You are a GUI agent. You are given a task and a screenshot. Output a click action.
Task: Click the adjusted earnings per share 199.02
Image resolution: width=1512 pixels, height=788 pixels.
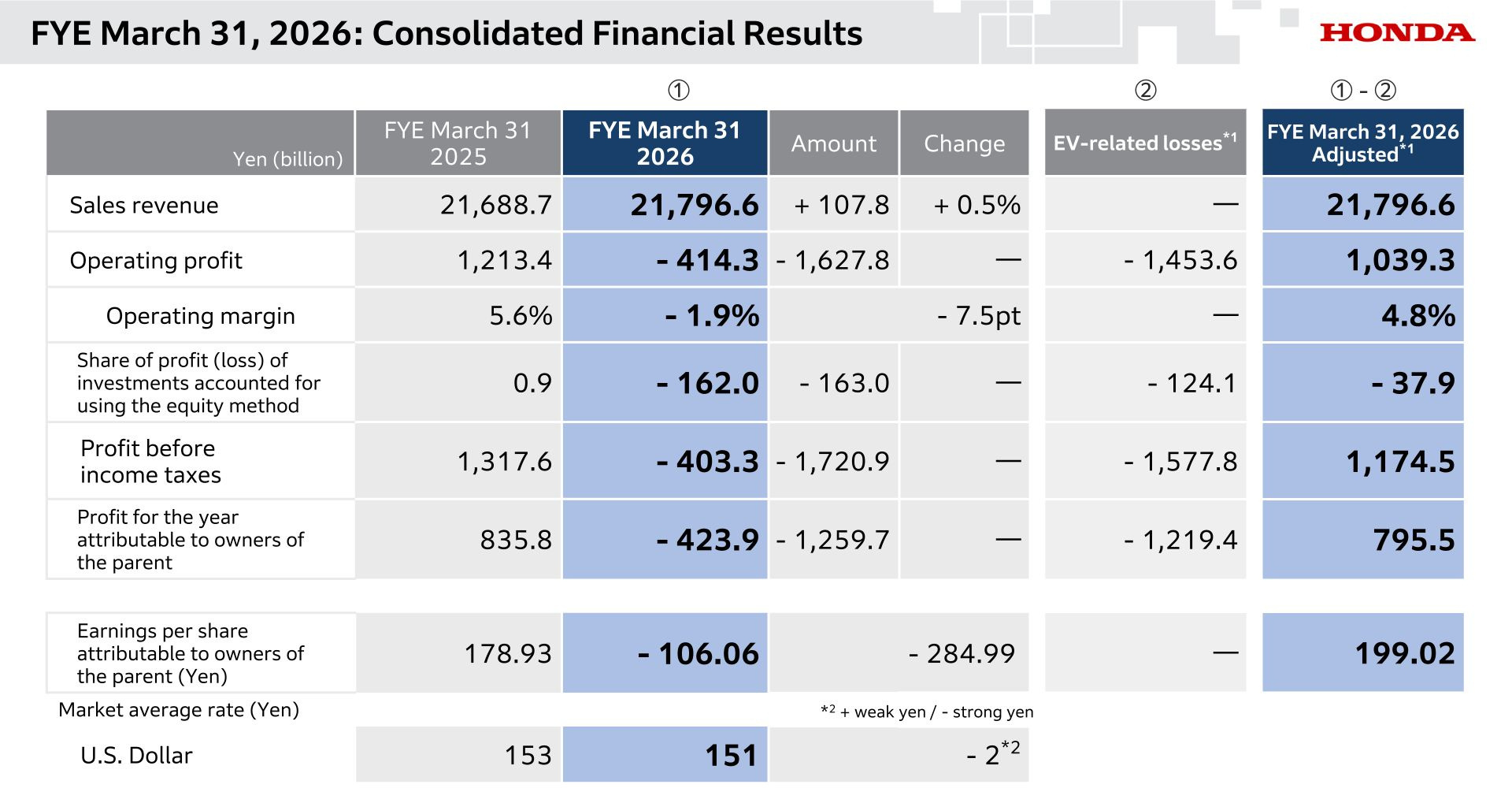[x=1363, y=652]
